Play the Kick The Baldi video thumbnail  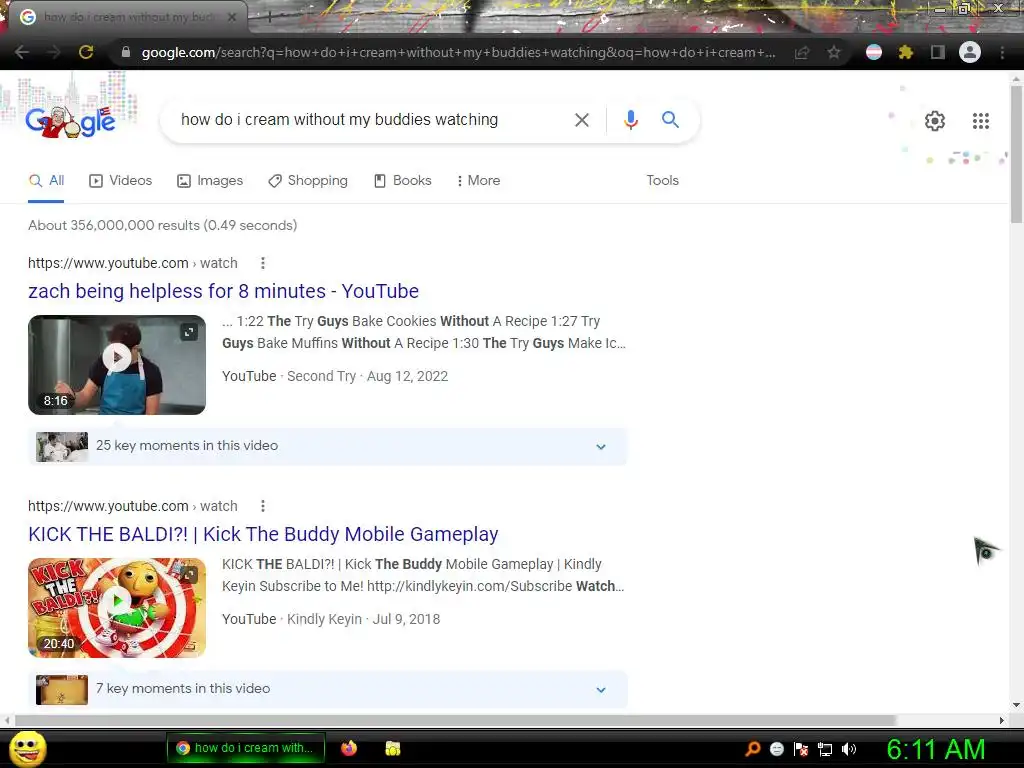(x=117, y=601)
